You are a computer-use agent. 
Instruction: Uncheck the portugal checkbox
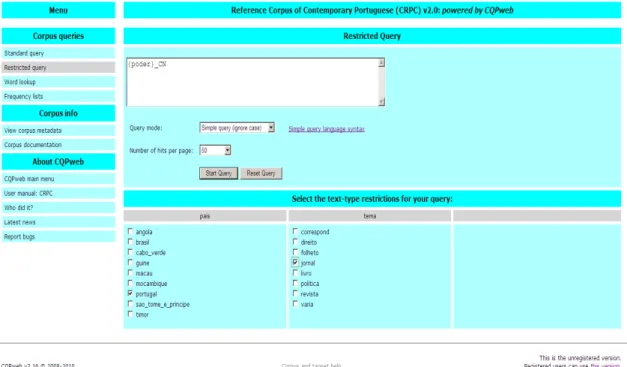130,293
